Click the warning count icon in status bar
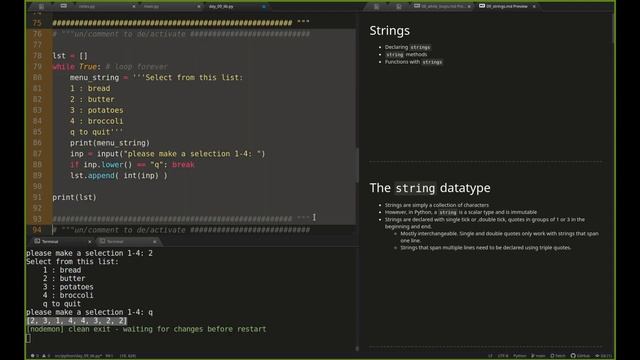Viewport: 640px width, 360px height. coord(44,356)
